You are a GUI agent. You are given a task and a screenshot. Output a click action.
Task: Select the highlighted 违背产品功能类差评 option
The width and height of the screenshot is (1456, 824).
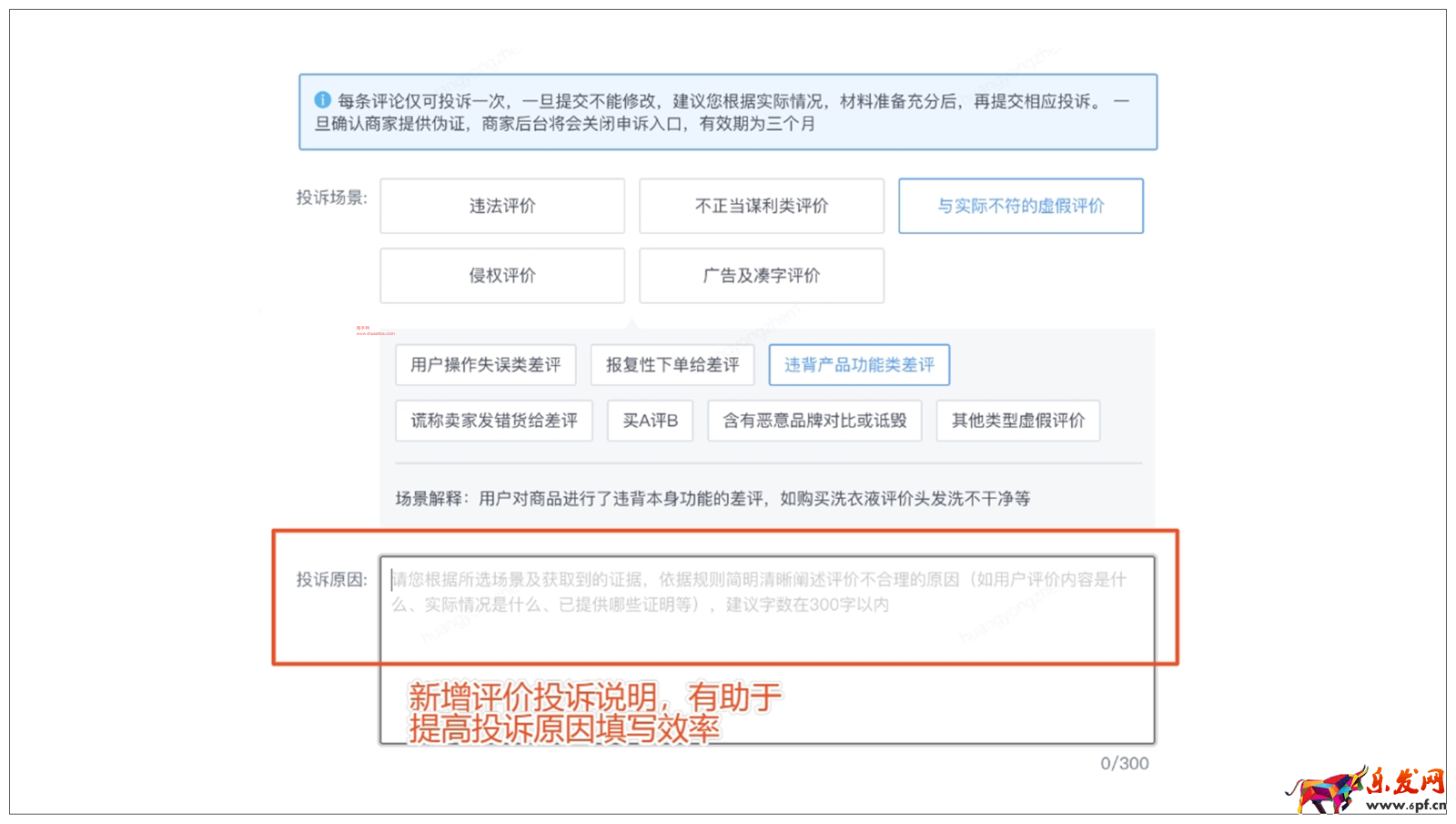tap(859, 364)
